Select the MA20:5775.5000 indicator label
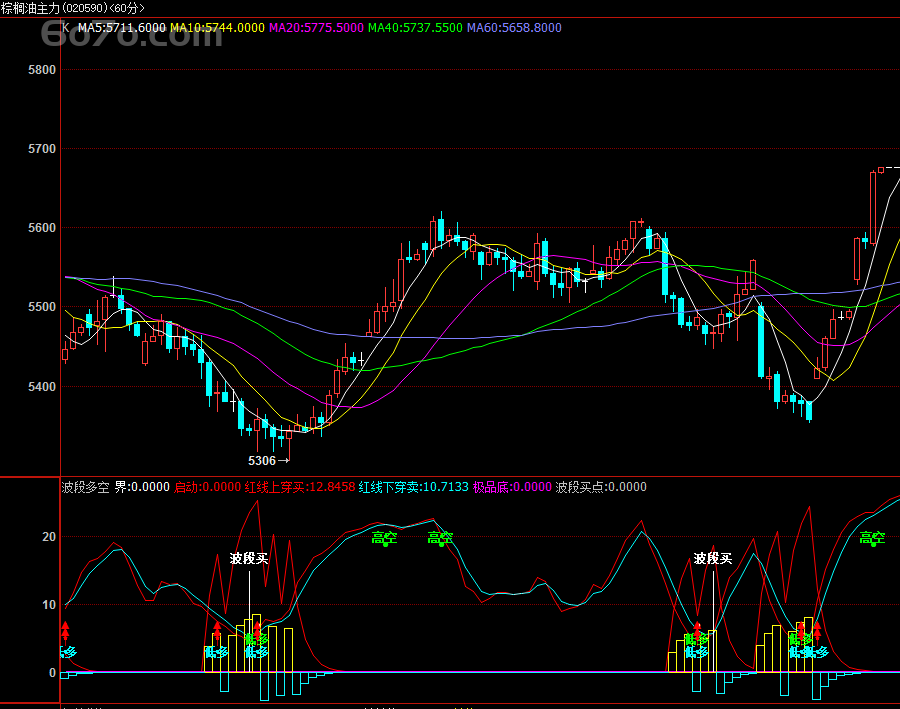 (316, 28)
